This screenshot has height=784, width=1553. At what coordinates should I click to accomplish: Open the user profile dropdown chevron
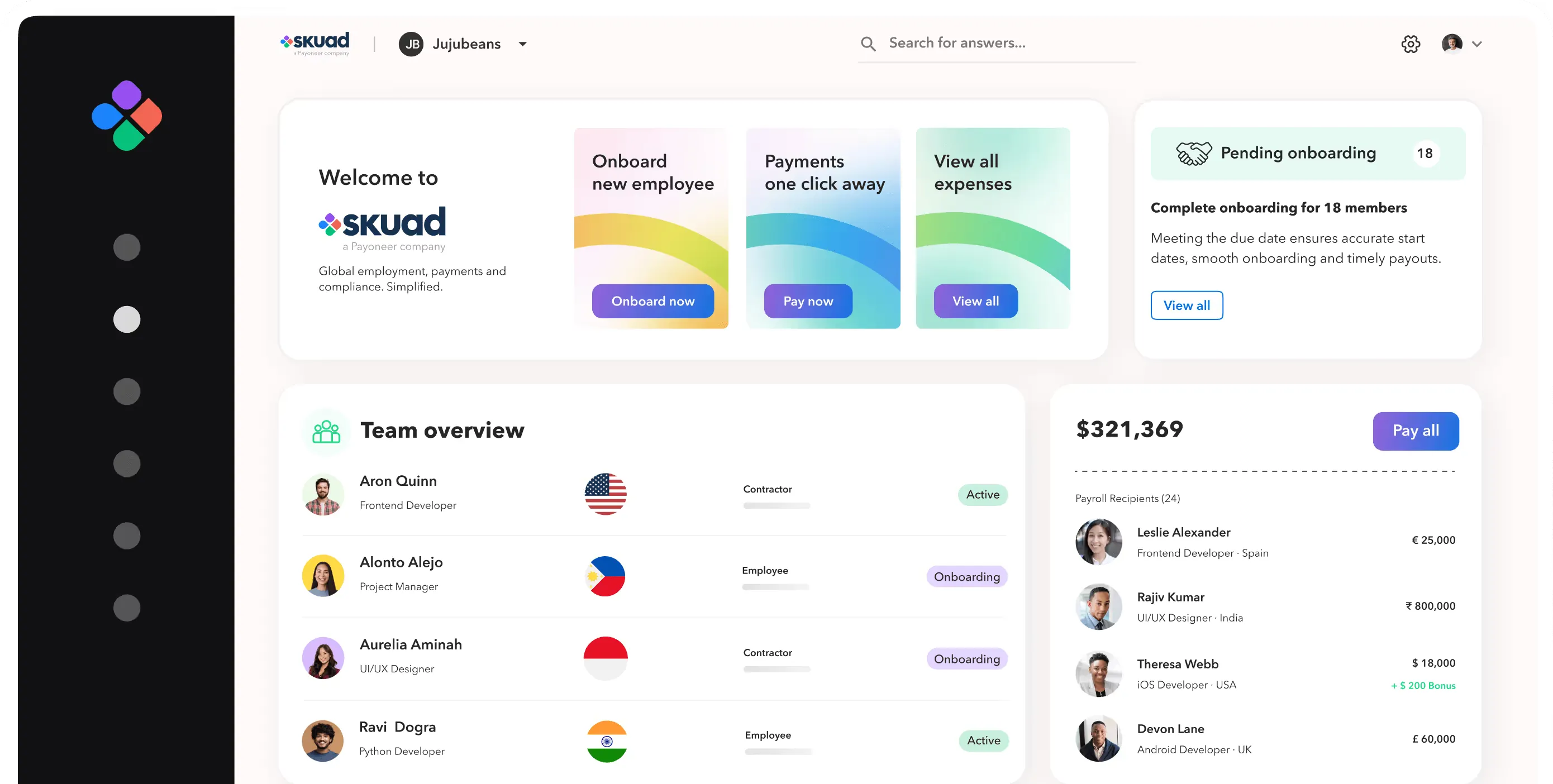coord(1476,44)
